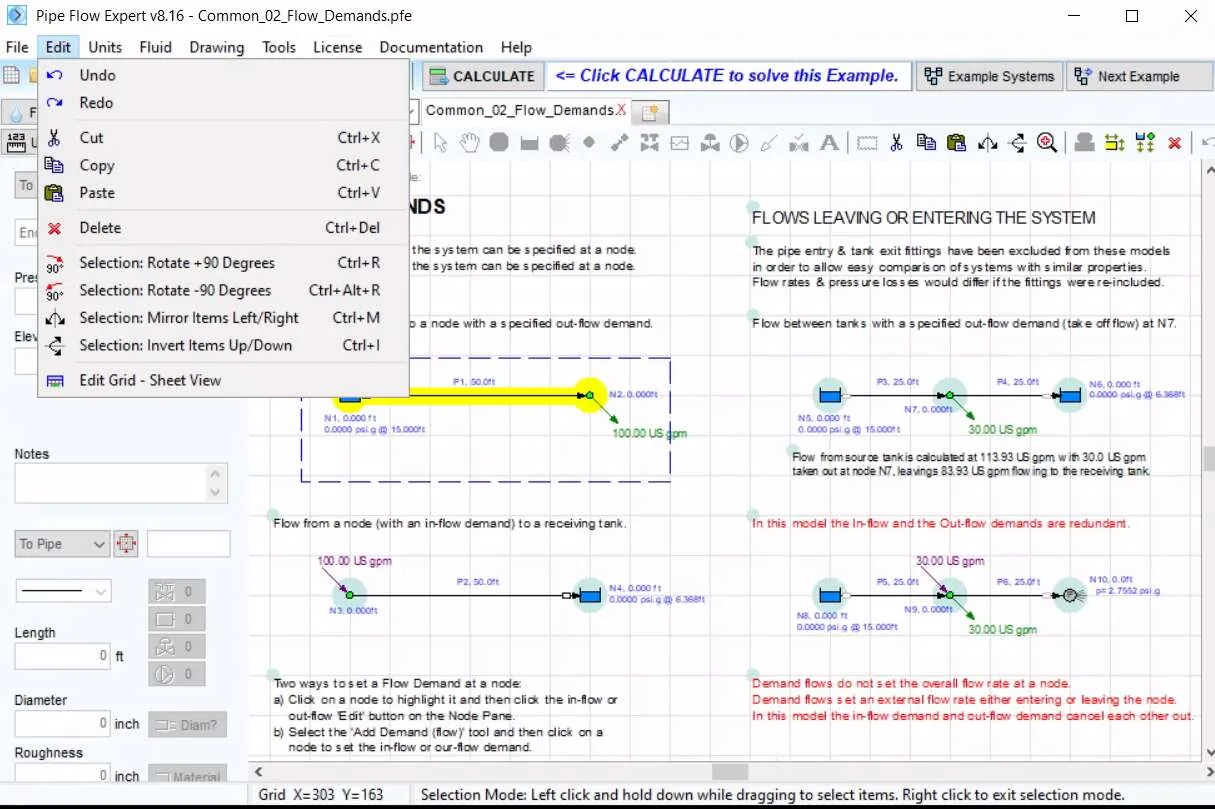Choose Paste Ctrl+V menu entry
Screen dimensions: 1215x809
(222, 193)
